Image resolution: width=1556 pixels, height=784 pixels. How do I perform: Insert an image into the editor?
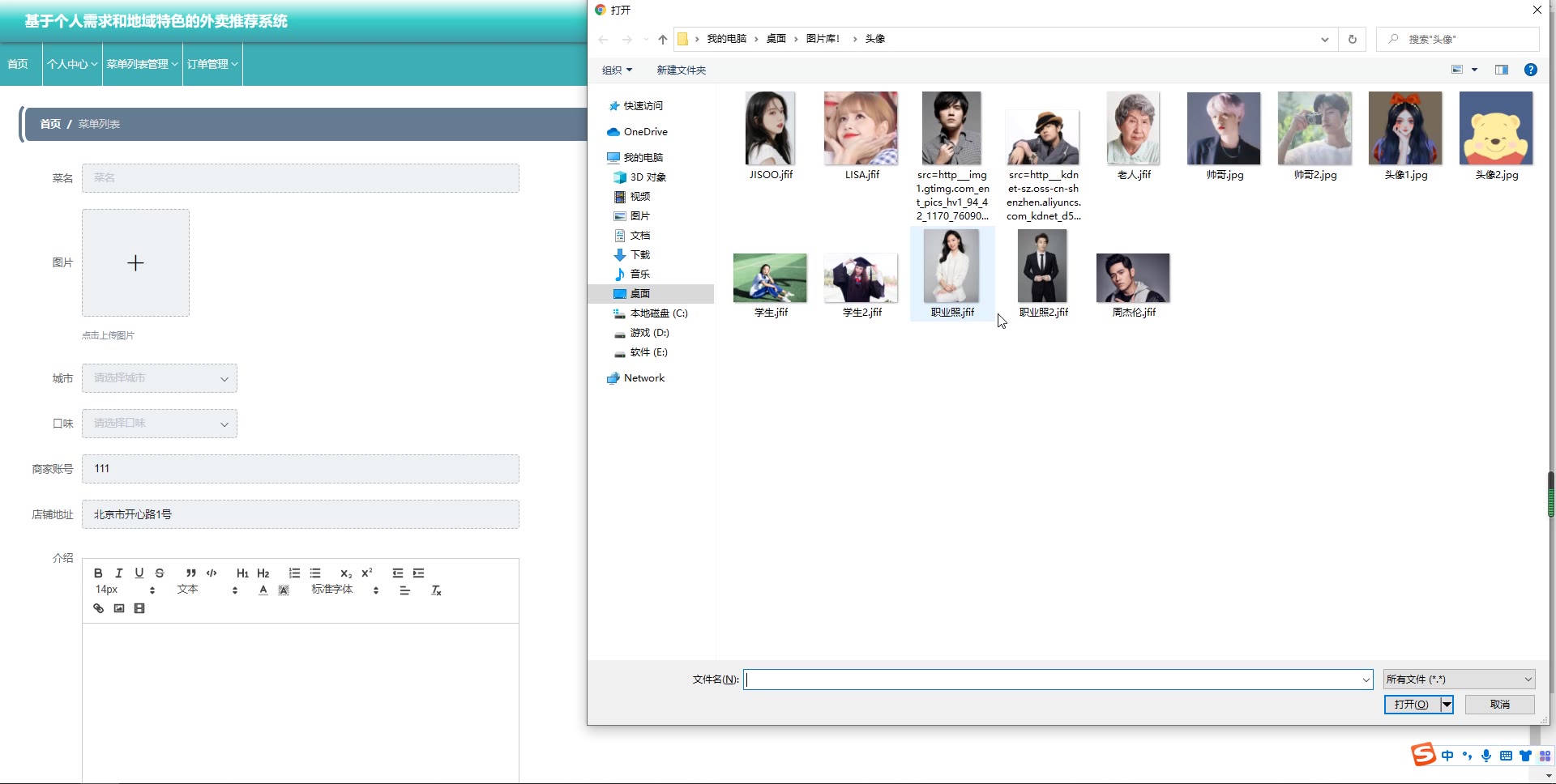[119, 608]
